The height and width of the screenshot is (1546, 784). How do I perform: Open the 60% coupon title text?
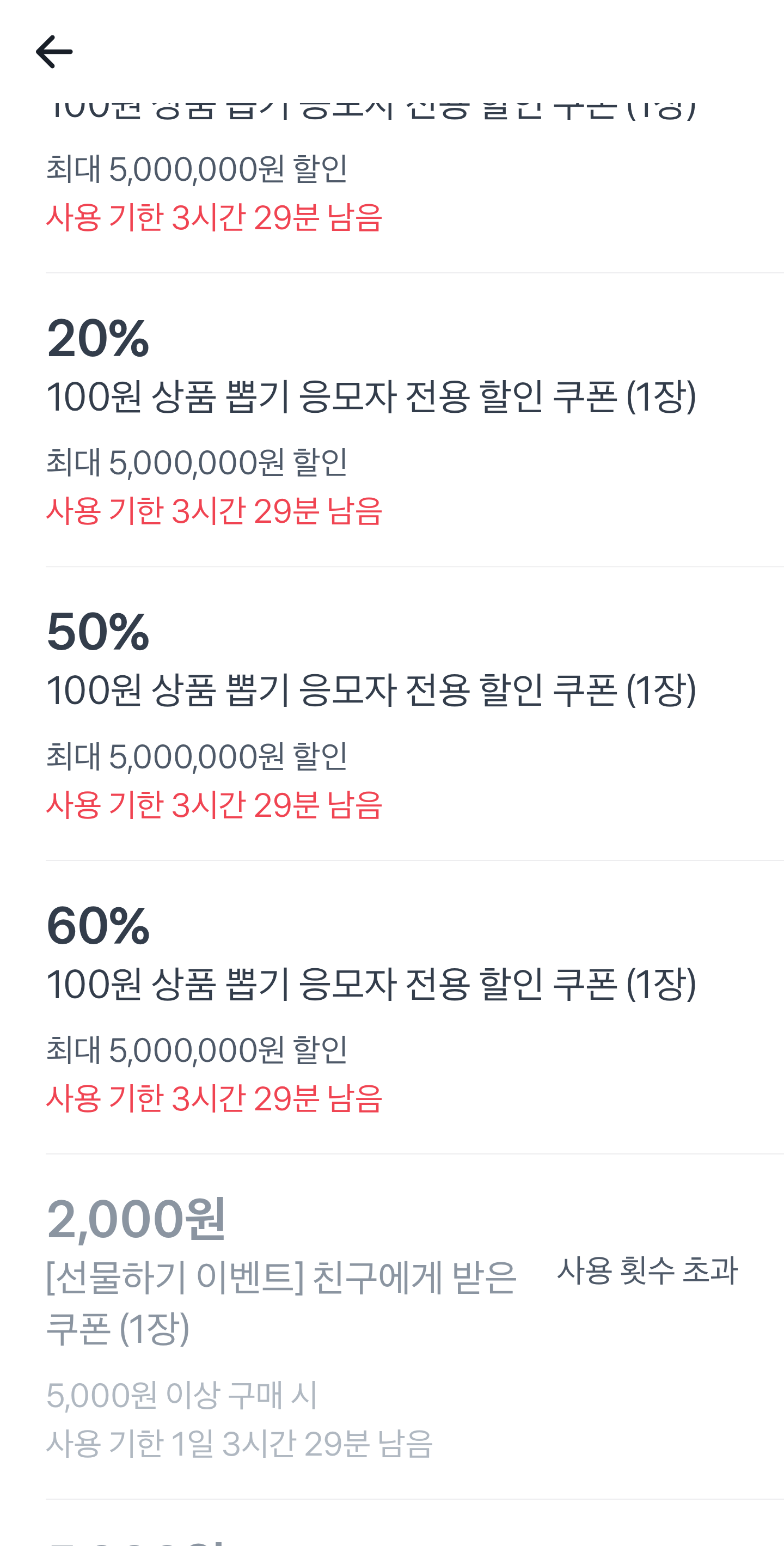371,984
